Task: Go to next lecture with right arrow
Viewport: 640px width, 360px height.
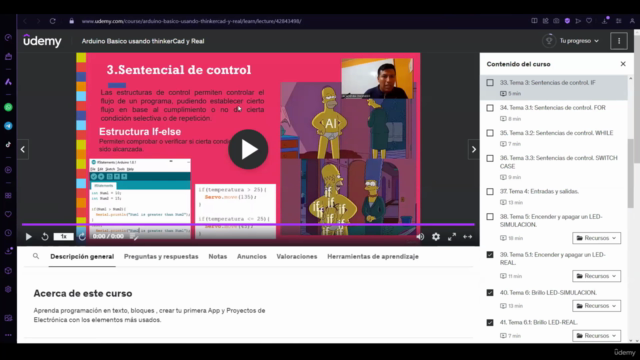Action: (473, 149)
